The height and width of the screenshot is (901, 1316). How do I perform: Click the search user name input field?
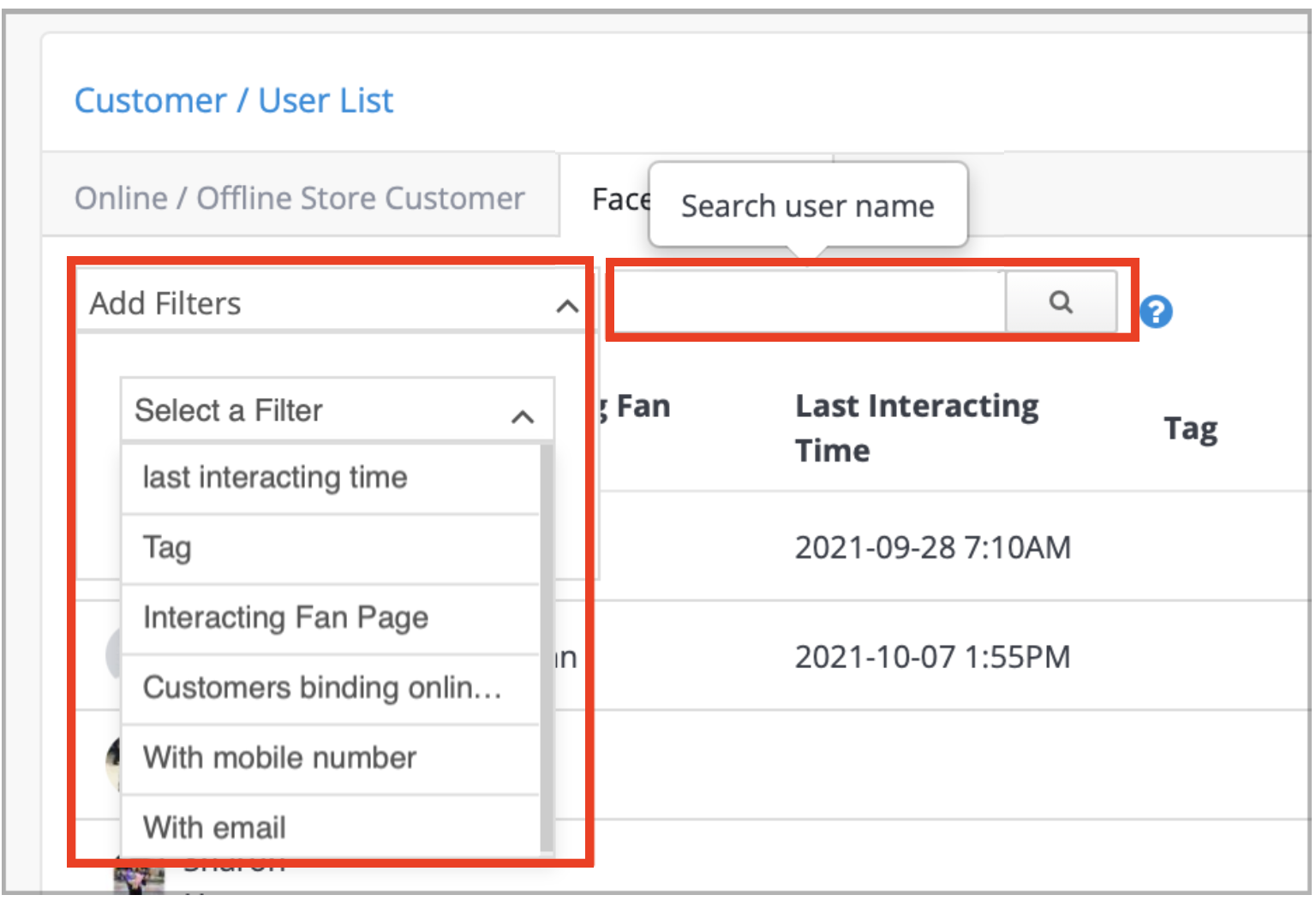pyautogui.click(x=805, y=301)
